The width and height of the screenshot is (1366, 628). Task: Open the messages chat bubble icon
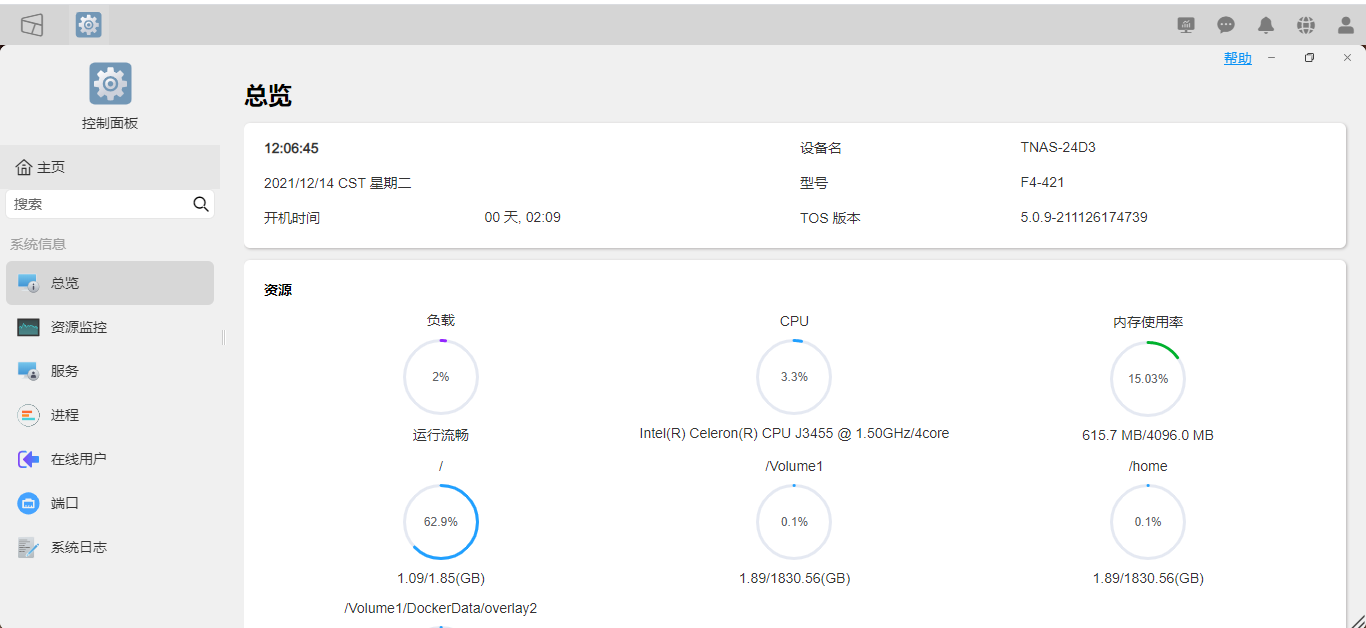click(x=1226, y=25)
